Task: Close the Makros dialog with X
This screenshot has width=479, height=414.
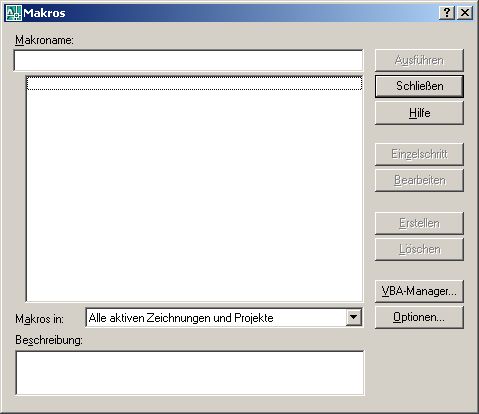Action: click(x=465, y=13)
